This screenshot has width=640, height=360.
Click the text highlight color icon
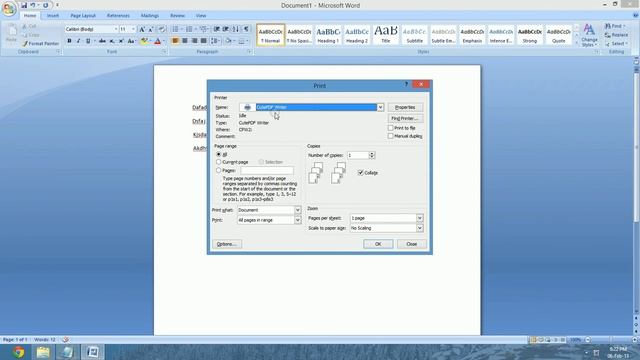(x=144, y=41)
